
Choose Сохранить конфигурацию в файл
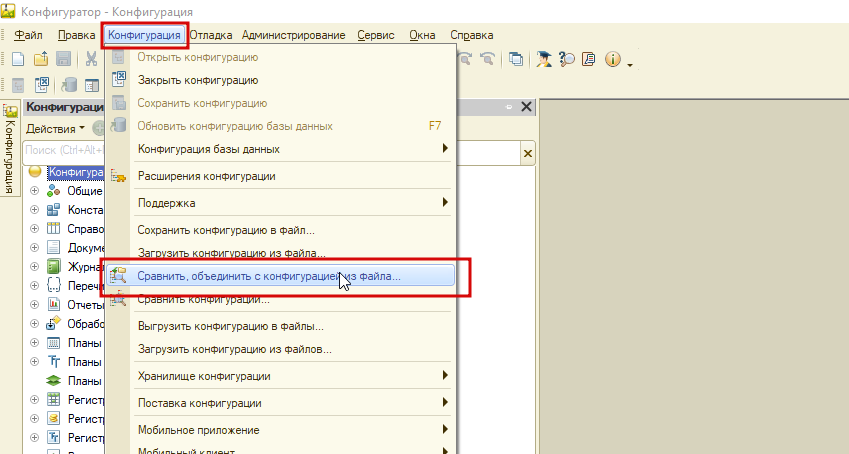(280, 230)
